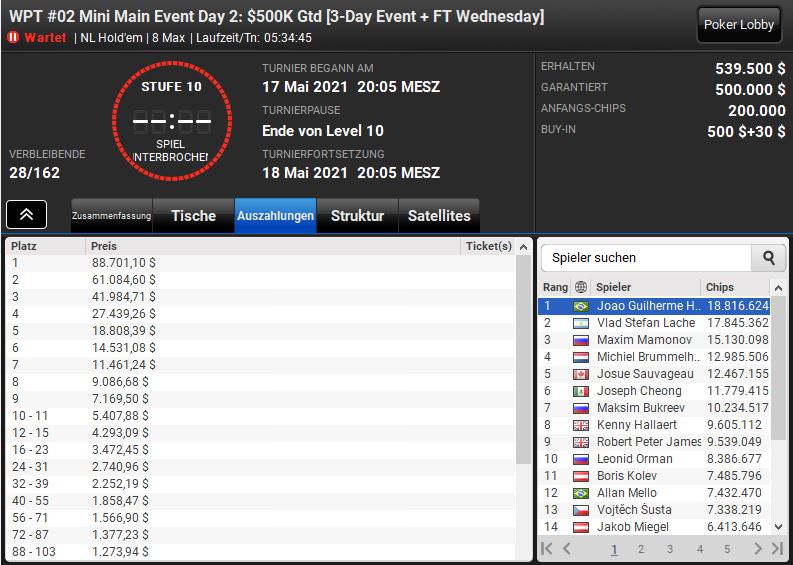The height and width of the screenshot is (565, 793).
Task: Switch to the Struktur tab
Action: point(358,216)
